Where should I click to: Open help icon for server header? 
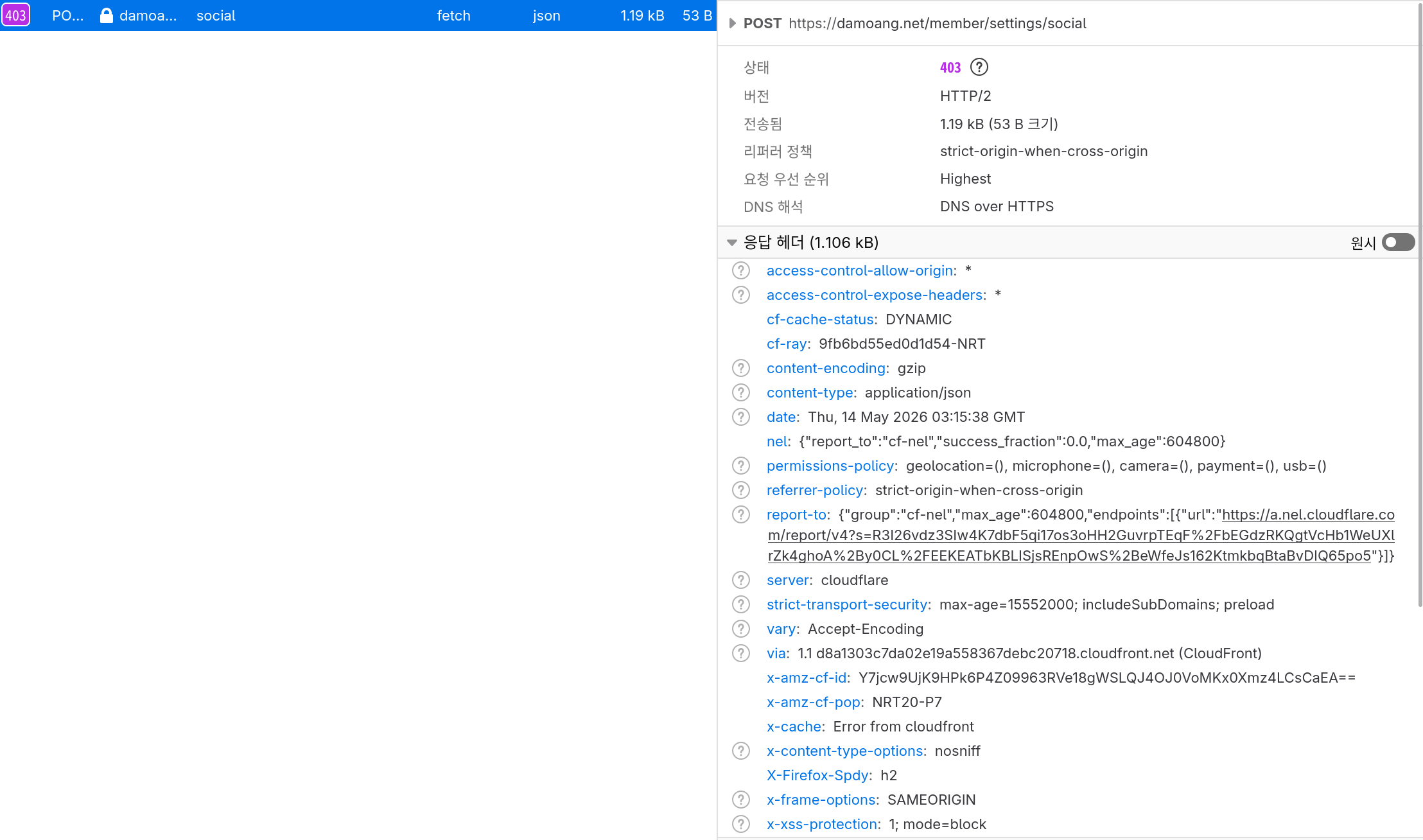[741, 580]
